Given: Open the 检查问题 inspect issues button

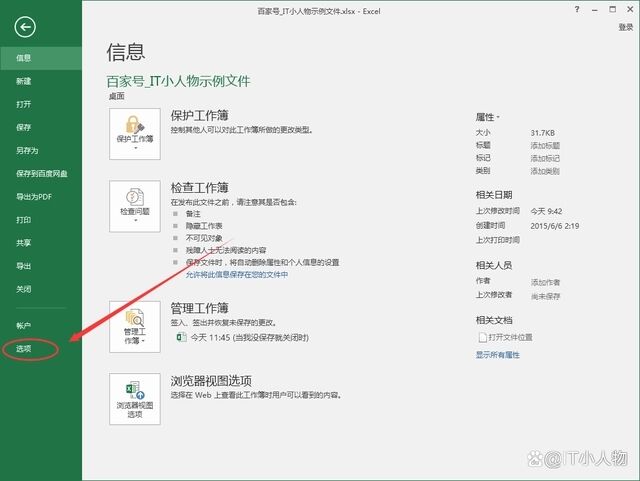Looking at the screenshot, I should click(135, 206).
